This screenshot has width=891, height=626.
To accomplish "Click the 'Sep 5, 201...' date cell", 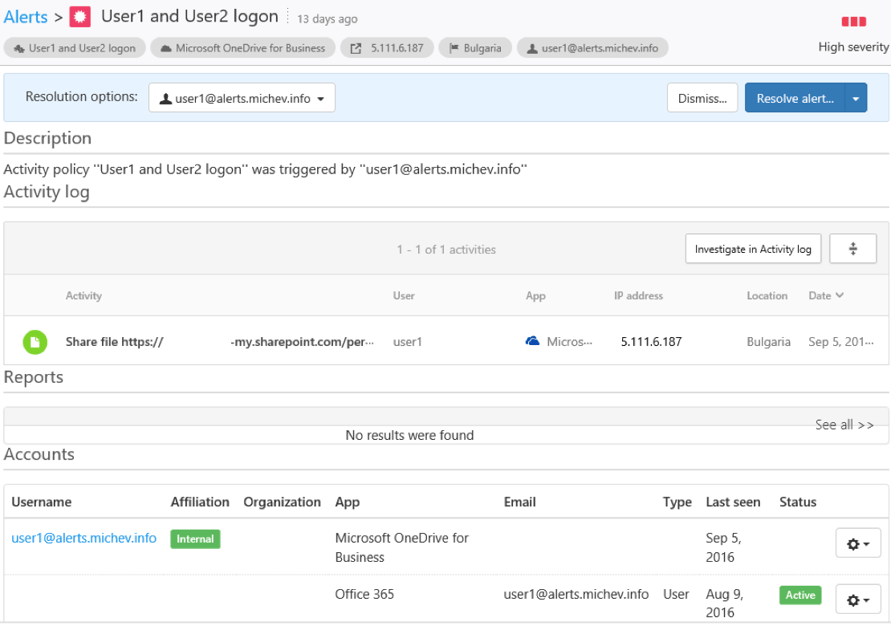I will coord(841,342).
